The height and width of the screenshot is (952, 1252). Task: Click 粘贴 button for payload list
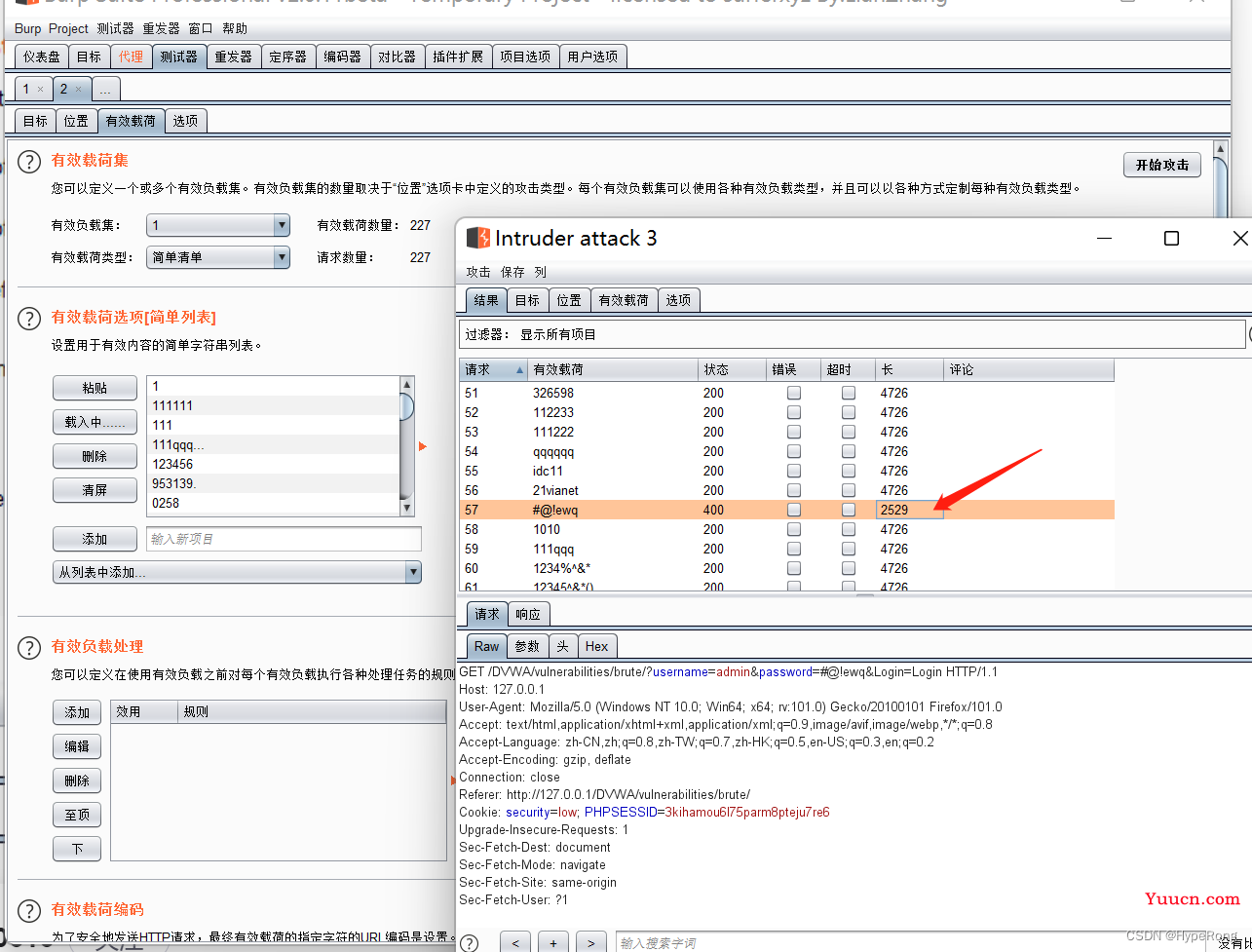(x=95, y=388)
